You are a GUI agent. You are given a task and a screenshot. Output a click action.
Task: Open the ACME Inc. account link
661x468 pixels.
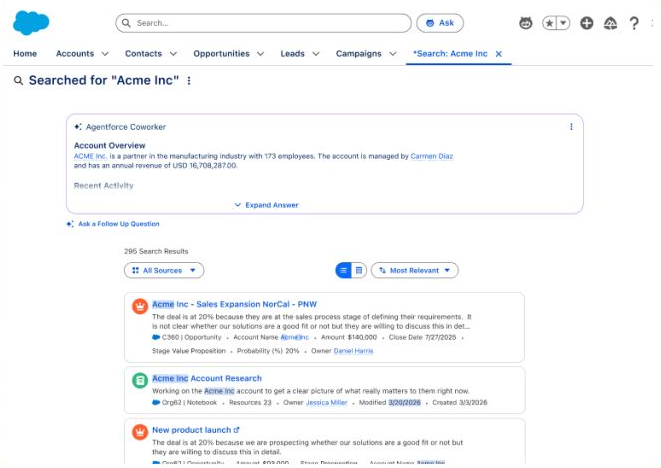coord(90,156)
